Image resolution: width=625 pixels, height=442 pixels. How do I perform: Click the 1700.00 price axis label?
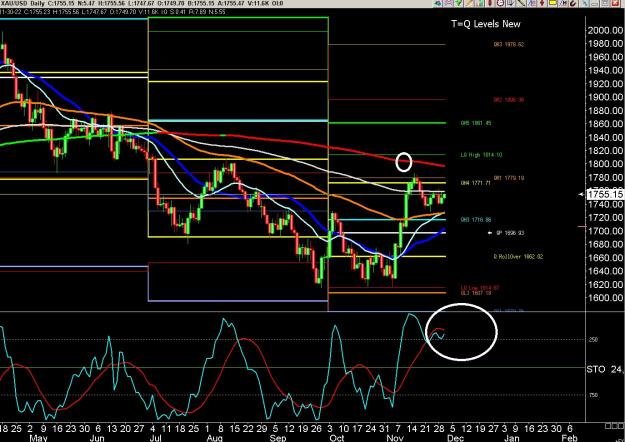tap(605, 231)
